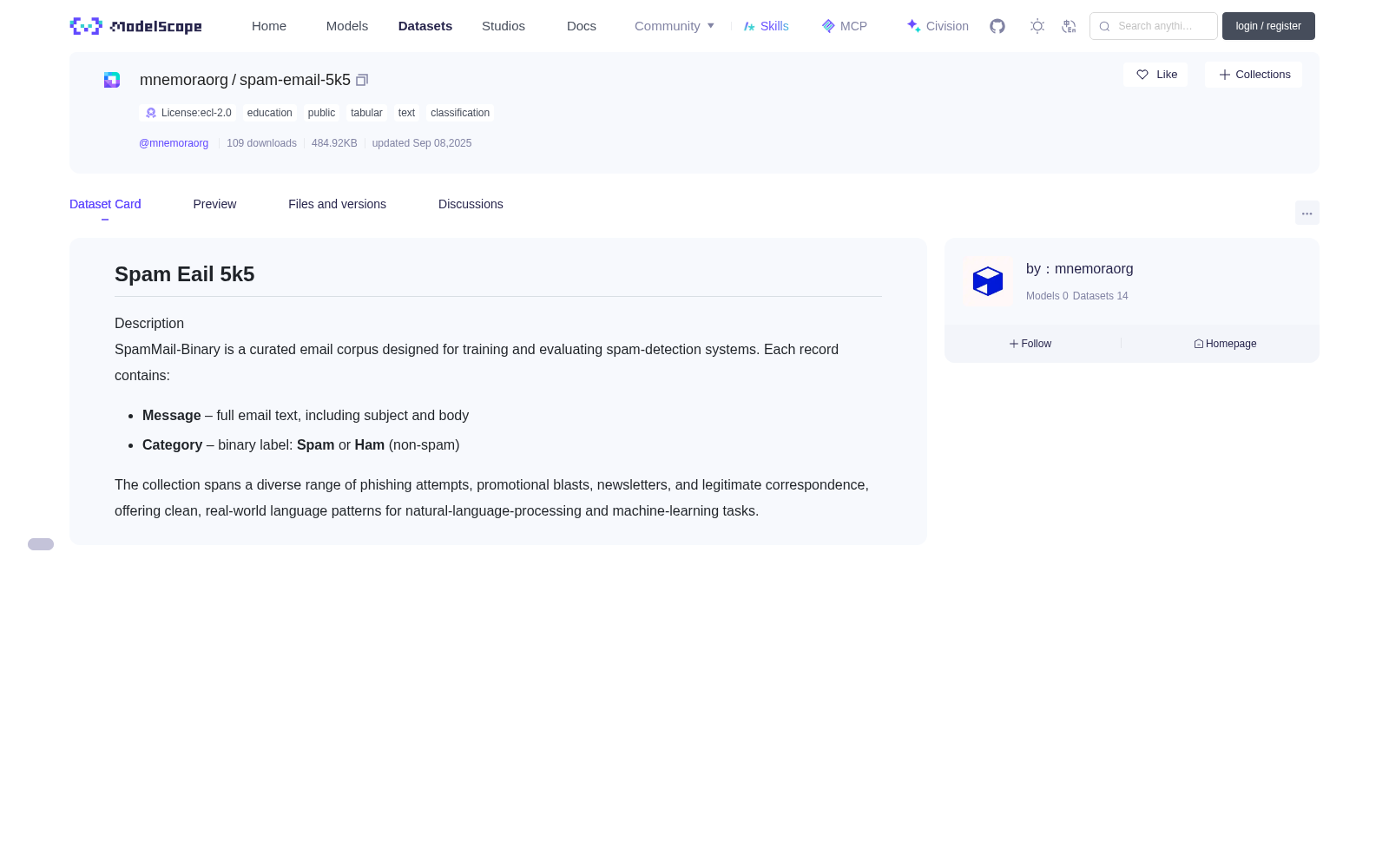The height and width of the screenshot is (868, 1389).
Task: Click the ModelScope logo
Action: point(136,26)
